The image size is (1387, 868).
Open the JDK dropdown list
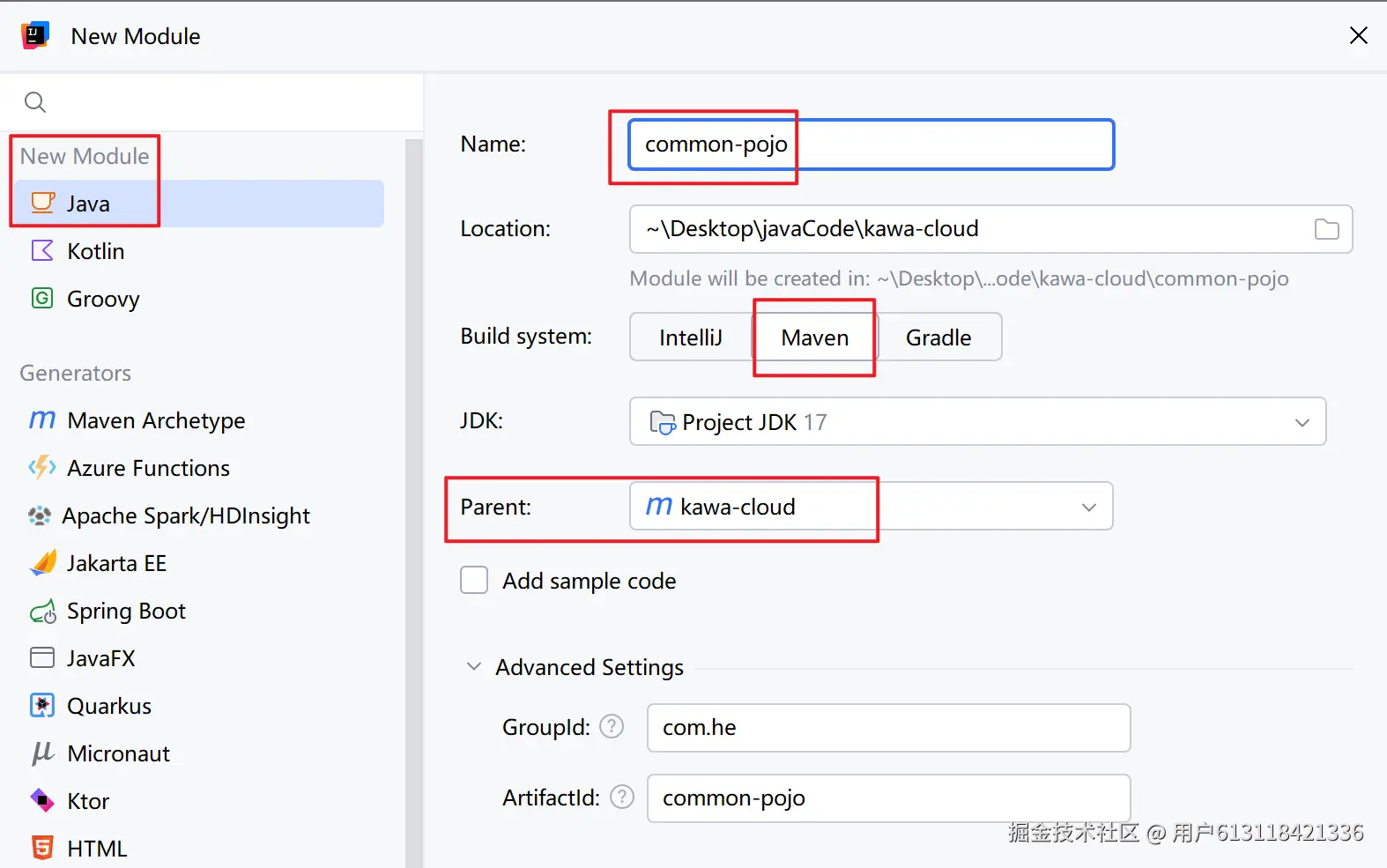(1302, 422)
